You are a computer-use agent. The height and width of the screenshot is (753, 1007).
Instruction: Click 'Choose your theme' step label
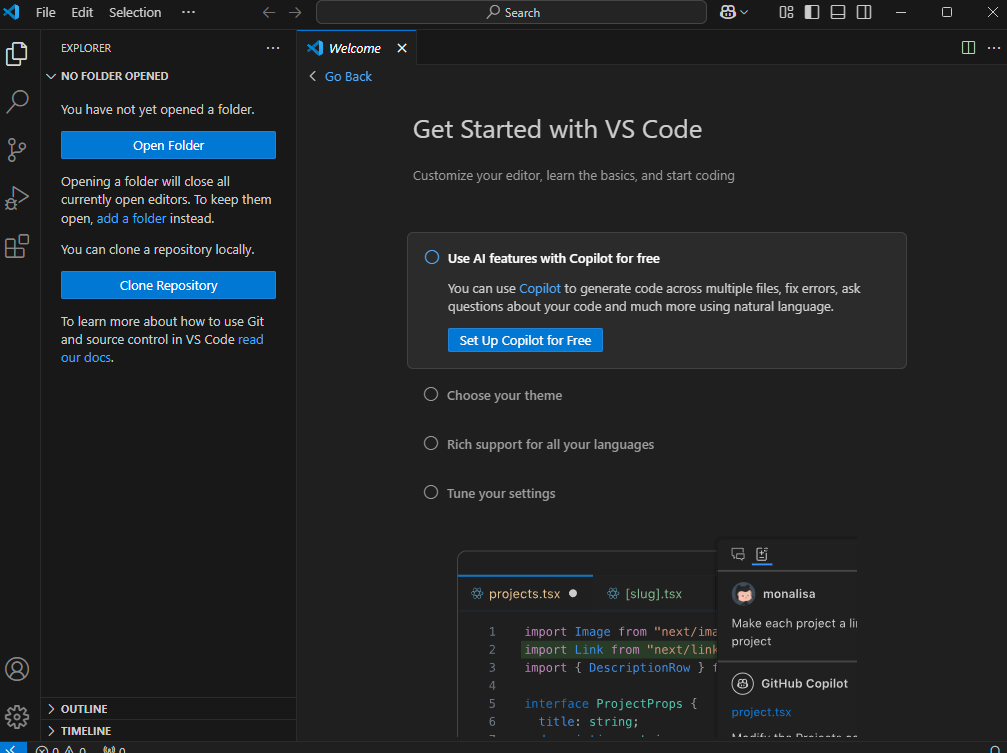tap(504, 395)
